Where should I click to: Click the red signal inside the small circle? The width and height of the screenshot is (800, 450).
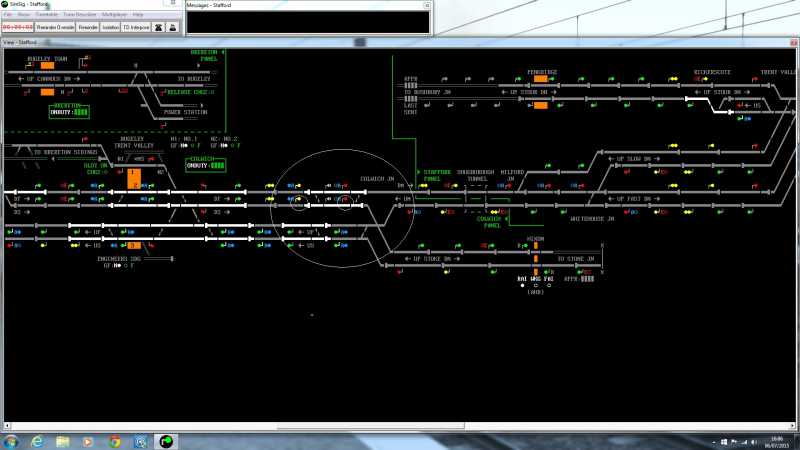pos(345,199)
